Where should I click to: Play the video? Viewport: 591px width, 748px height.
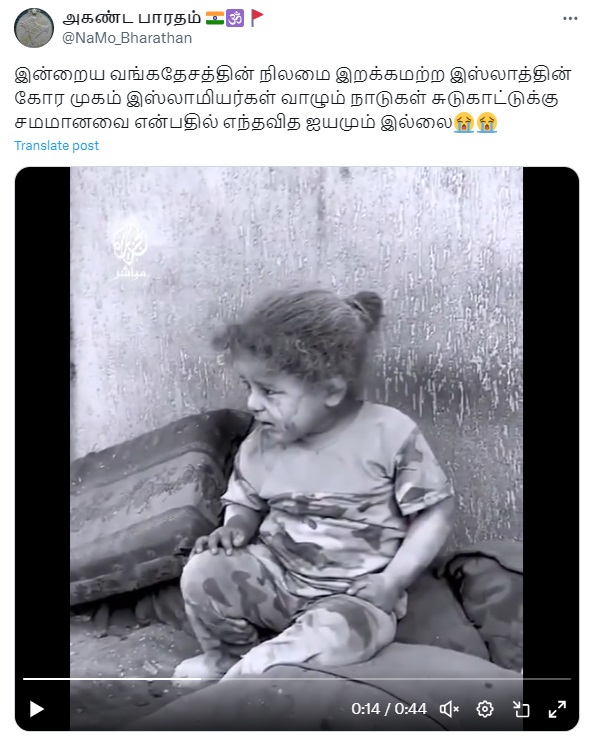(x=37, y=709)
